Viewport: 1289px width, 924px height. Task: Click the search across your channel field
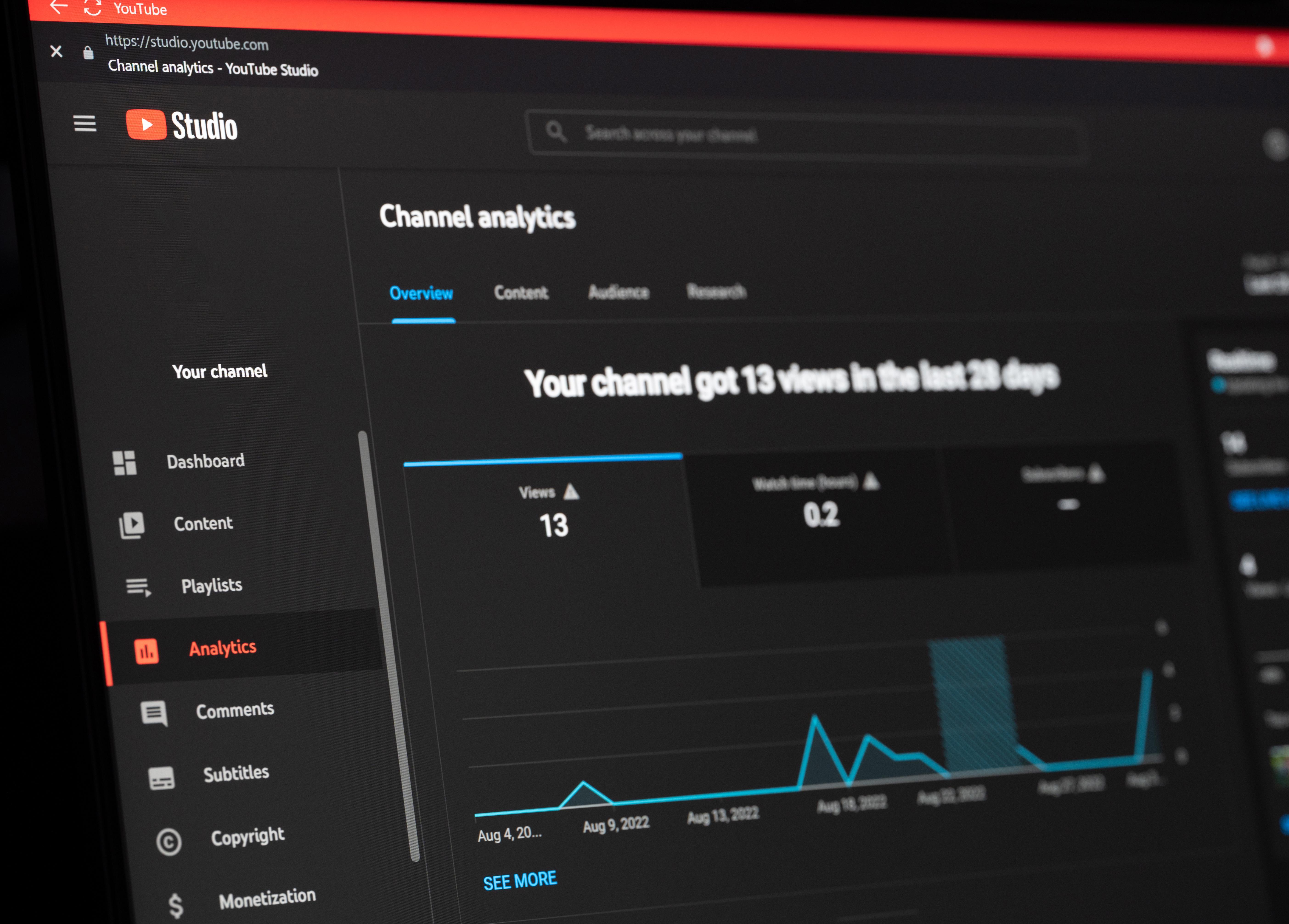[807, 135]
